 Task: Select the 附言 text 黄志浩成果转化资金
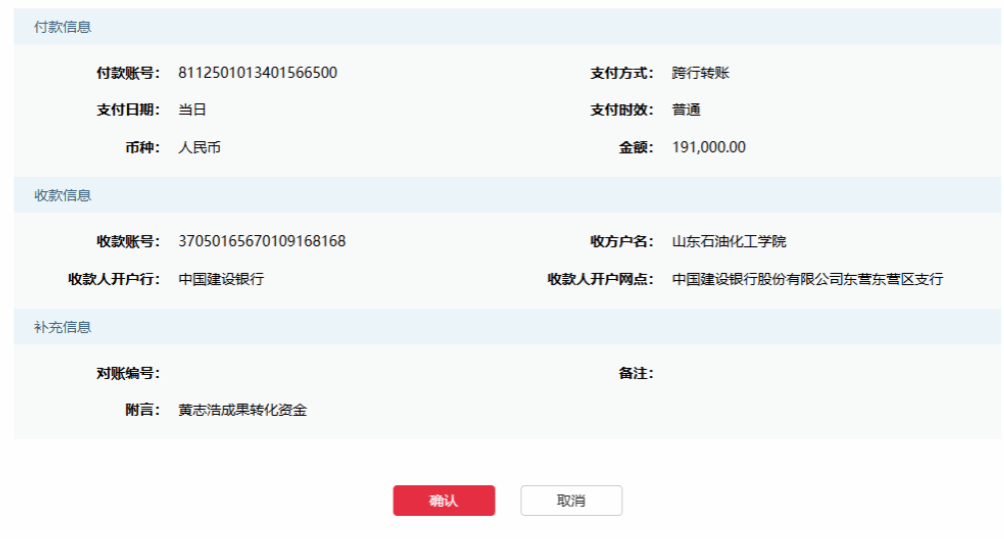click(242, 410)
